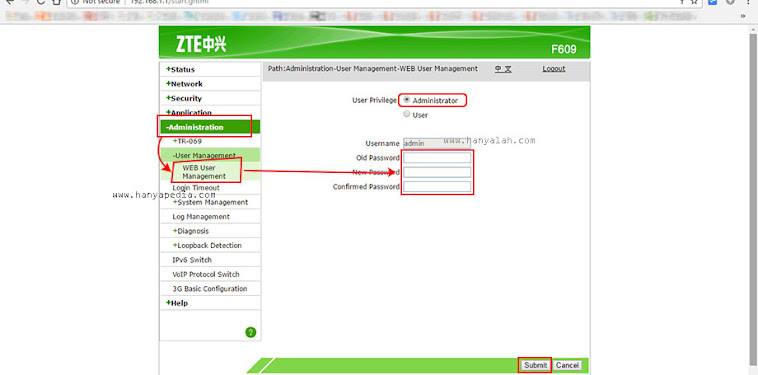The width and height of the screenshot is (758, 375).
Task: Click the Cancel button
Action: 567,365
